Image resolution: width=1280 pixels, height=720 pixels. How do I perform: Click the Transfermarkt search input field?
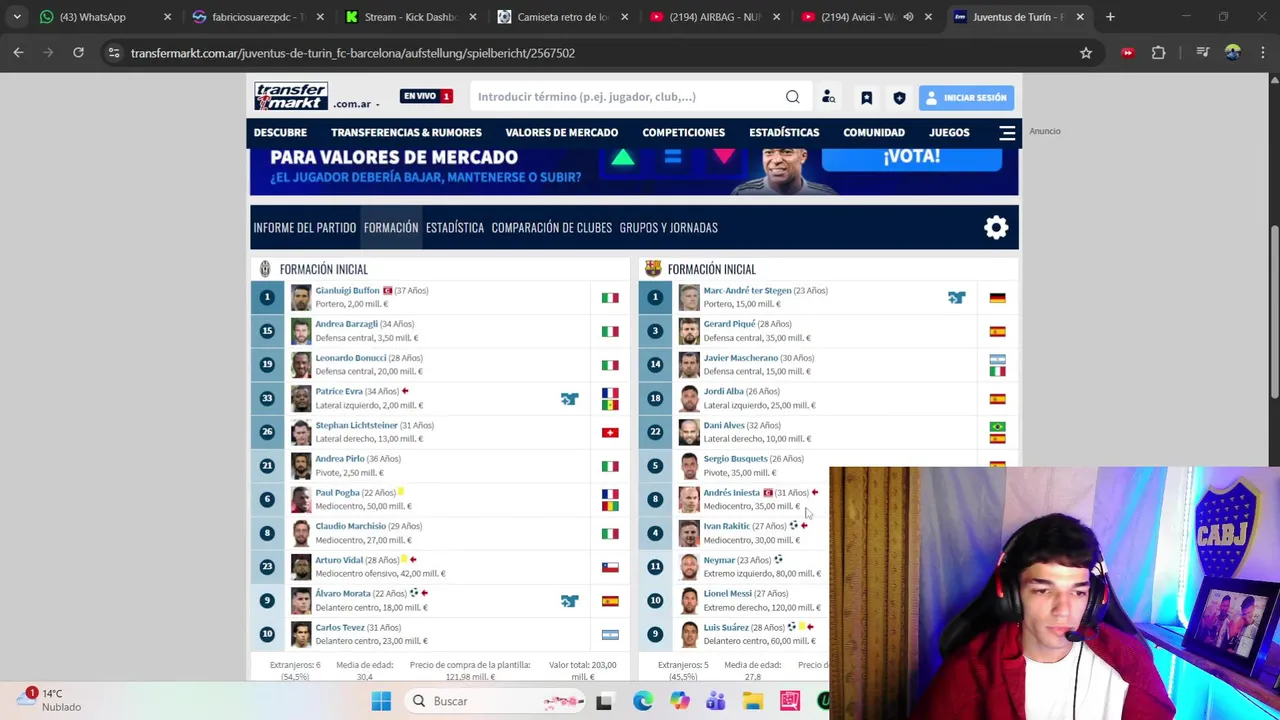coord(628,97)
